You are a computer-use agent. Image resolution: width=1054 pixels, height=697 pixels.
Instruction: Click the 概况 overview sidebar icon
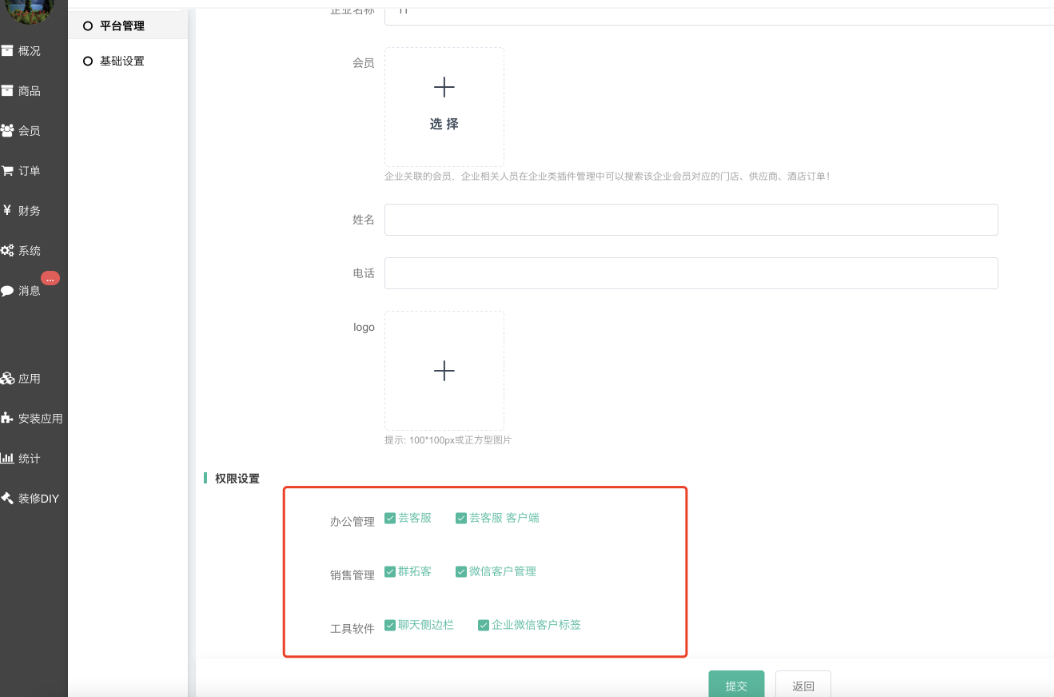pos(7,51)
